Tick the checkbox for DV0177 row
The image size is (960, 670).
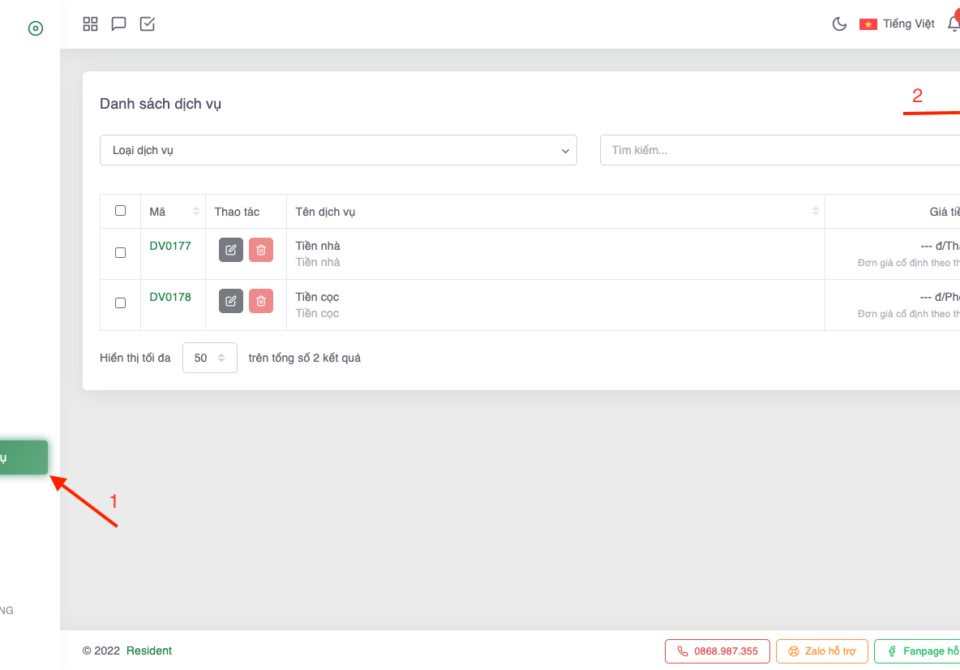pos(120,253)
